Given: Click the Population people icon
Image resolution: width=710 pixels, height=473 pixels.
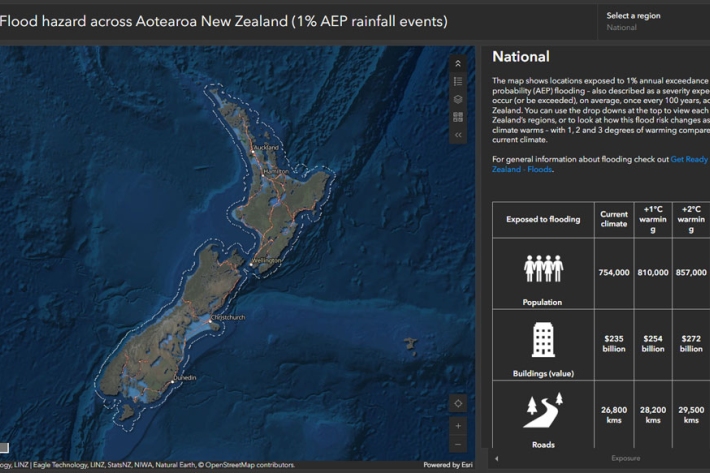Looking at the screenshot, I should coord(543,268).
